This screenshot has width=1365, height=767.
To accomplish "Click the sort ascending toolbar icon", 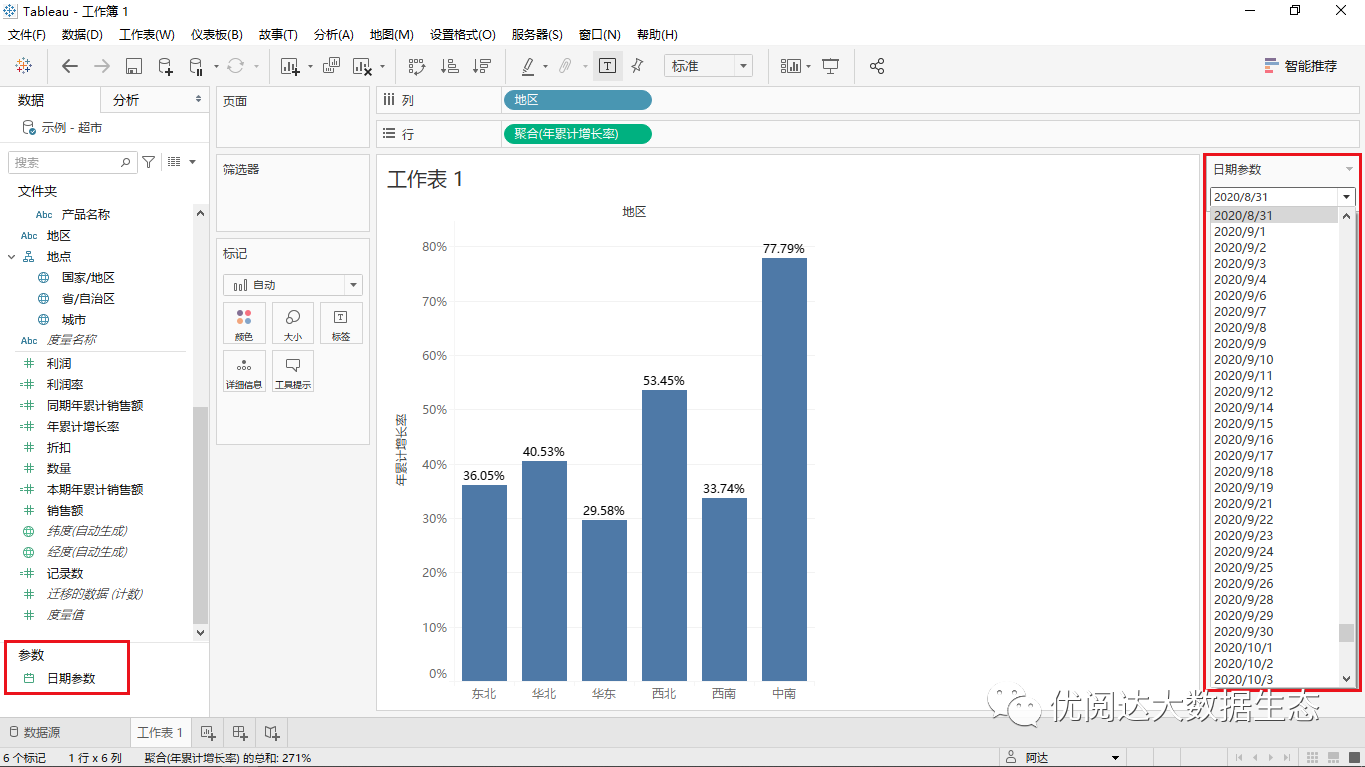I will pos(450,66).
